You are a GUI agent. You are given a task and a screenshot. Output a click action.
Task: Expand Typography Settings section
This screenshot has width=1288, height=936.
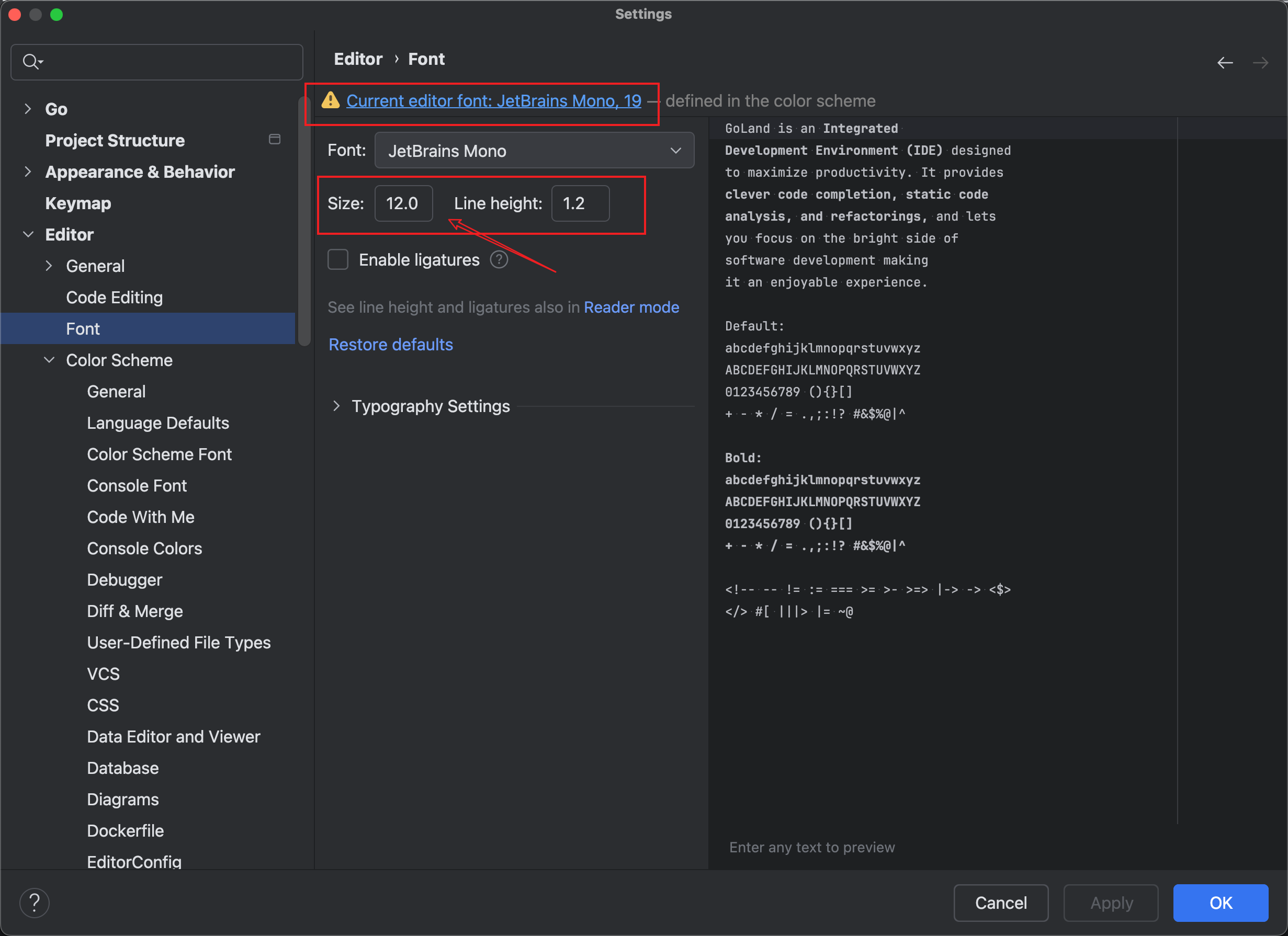click(336, 406)
